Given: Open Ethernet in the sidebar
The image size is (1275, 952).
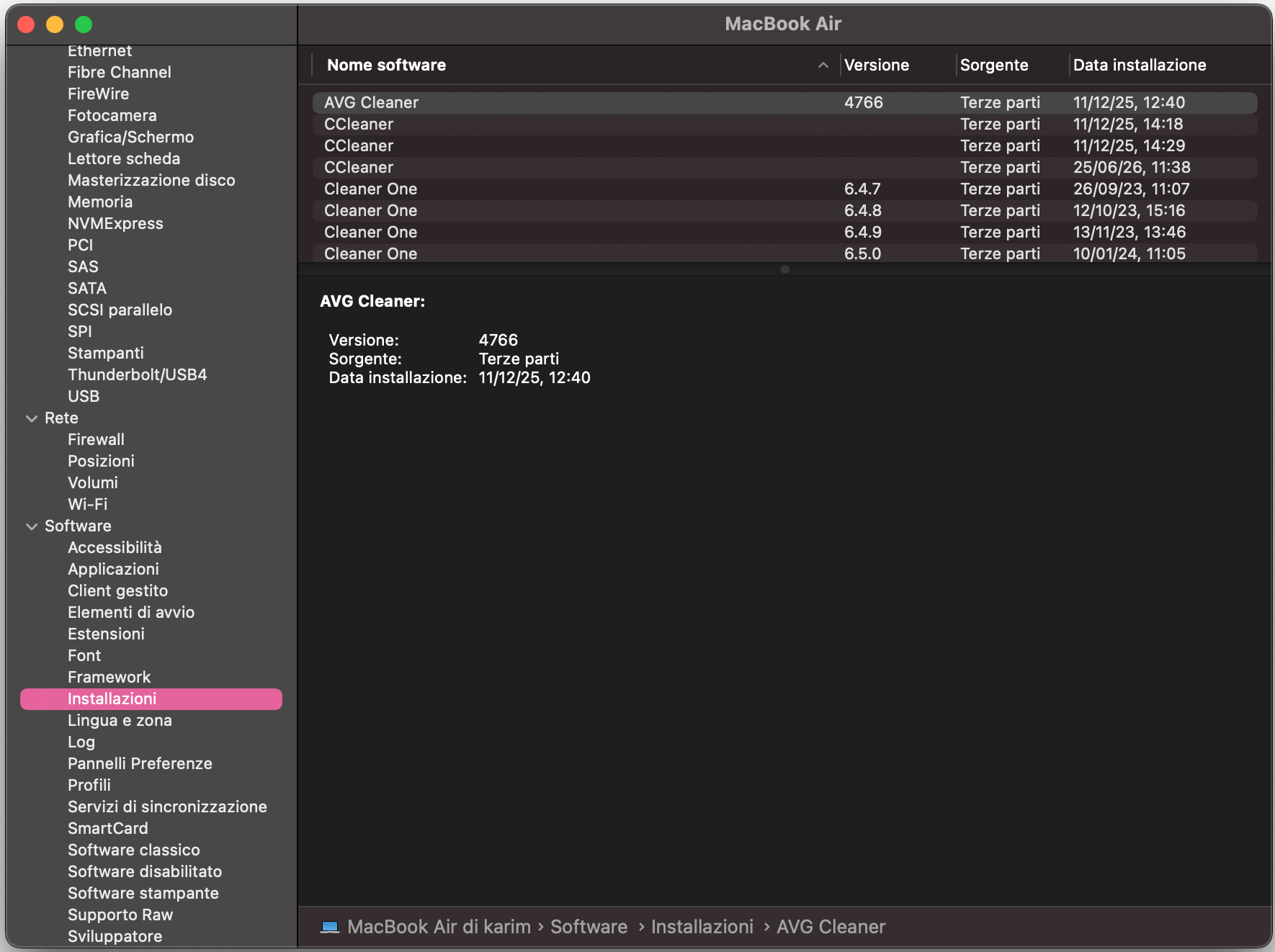Looking at the screenshot, I should pyautogui.click(x=99, y=51).
